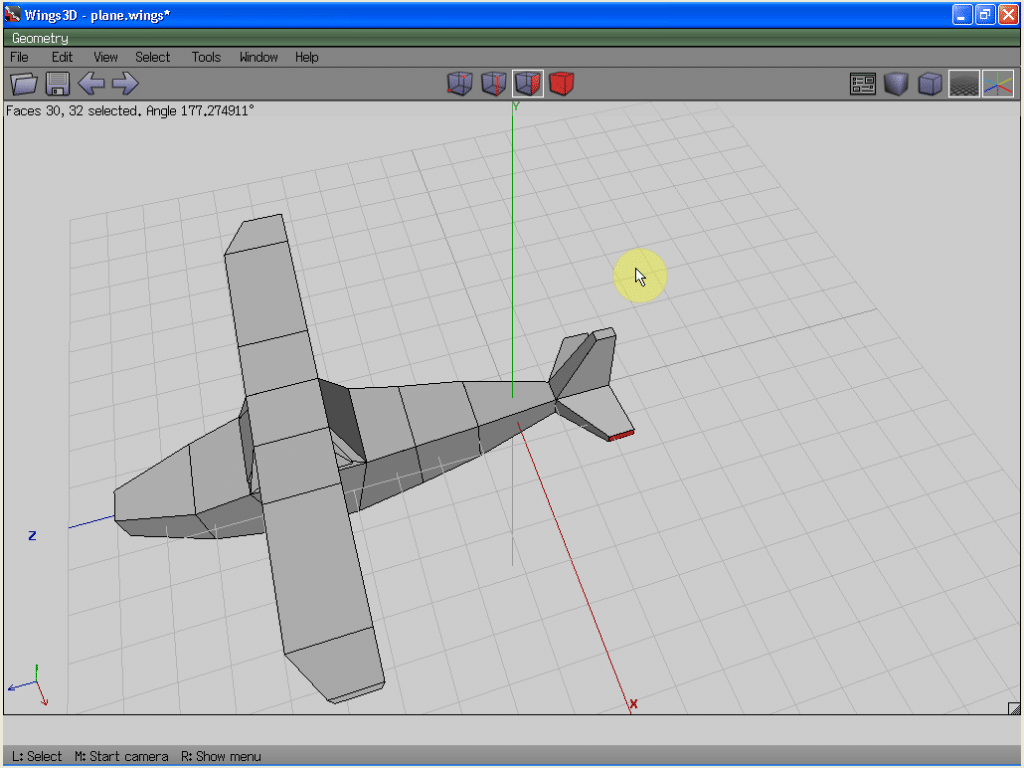Click the Open file folder icon
The height and width of the screenshot is (768, 1024).
click(x=23, y=84)
